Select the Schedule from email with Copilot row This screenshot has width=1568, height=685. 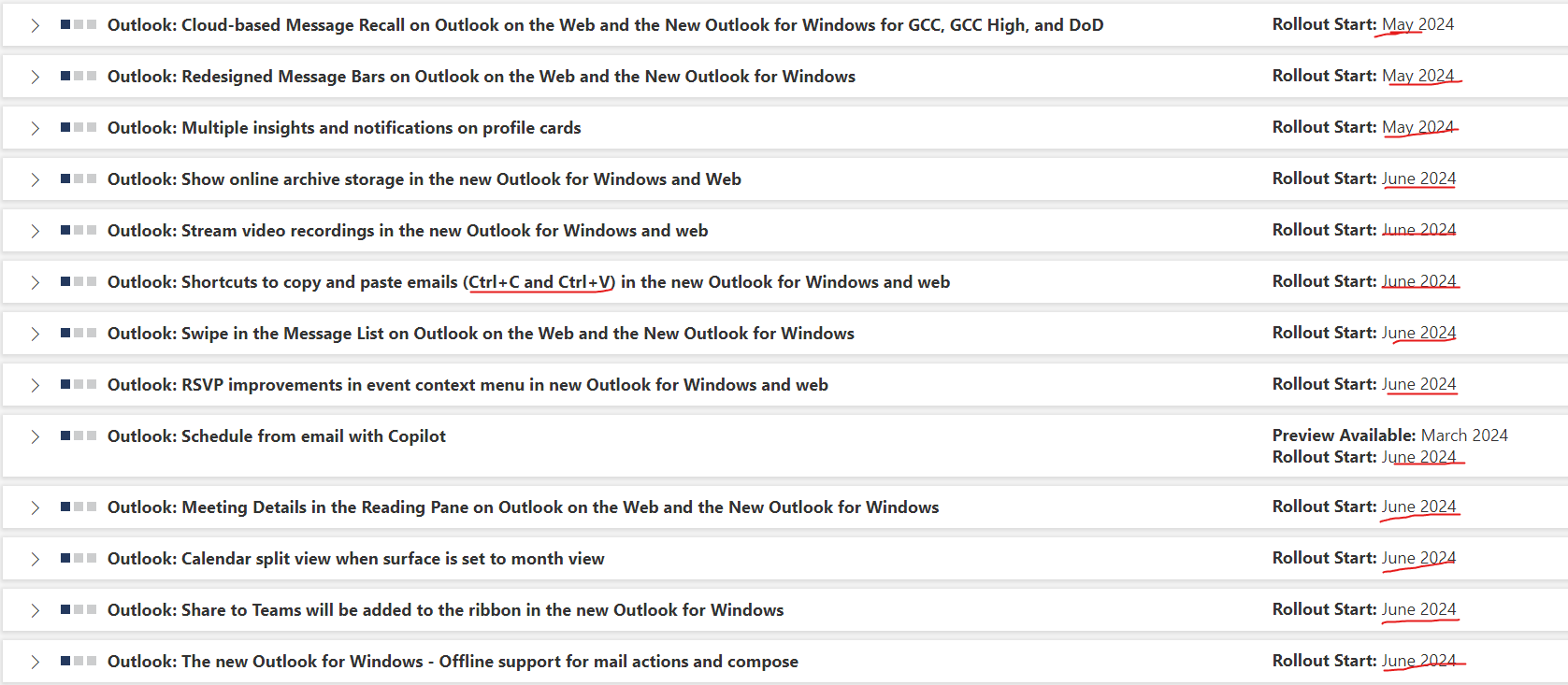[277, 435]
